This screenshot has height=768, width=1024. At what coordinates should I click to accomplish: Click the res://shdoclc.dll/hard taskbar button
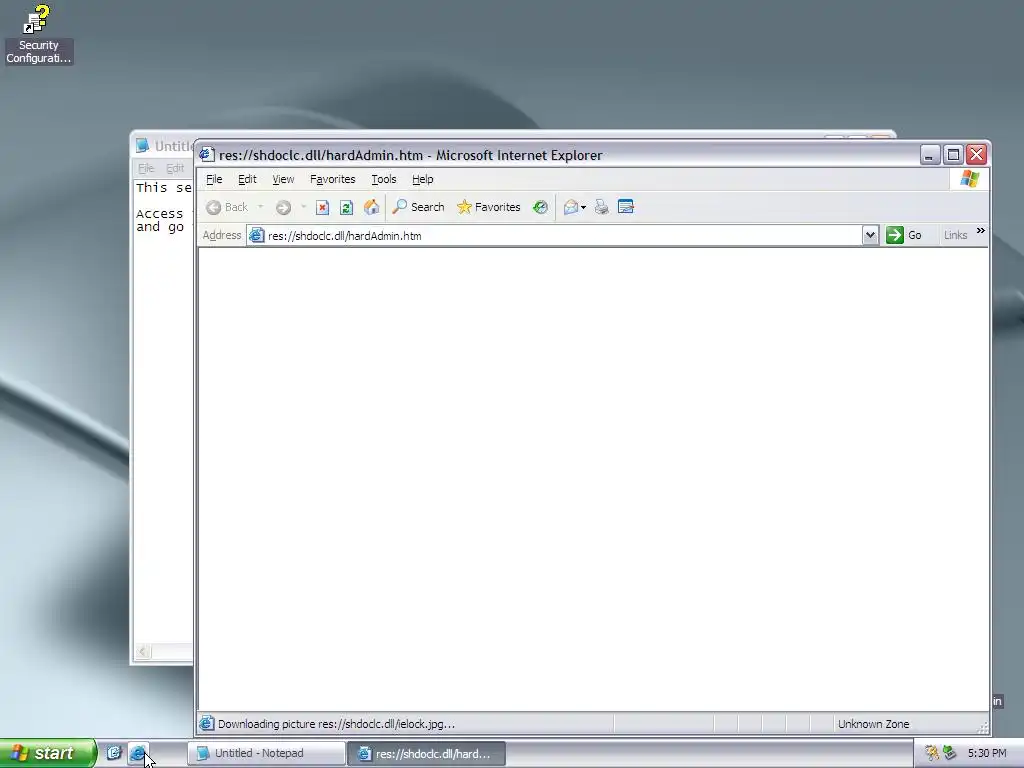pyautogui.click(x=426, y=753)
